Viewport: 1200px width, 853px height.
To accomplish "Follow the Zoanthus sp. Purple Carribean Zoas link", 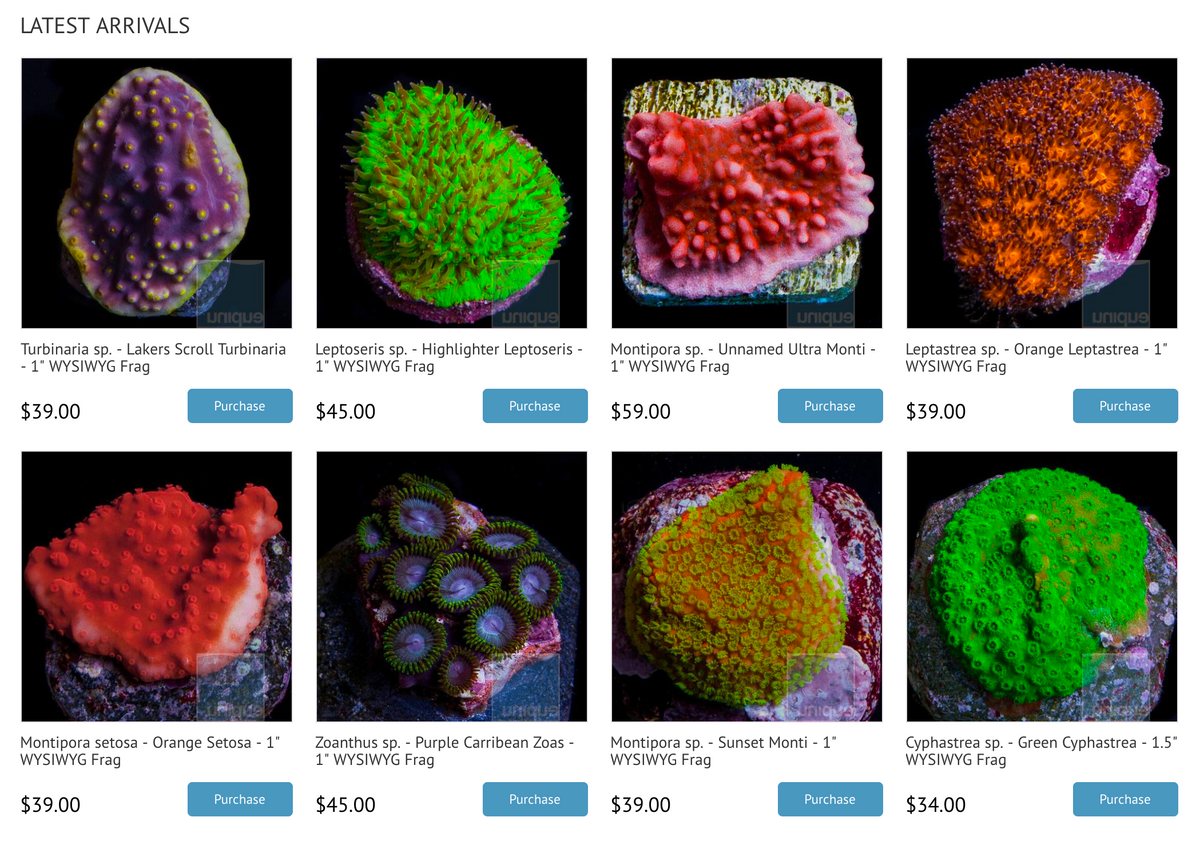I will [x=445, y=751].
